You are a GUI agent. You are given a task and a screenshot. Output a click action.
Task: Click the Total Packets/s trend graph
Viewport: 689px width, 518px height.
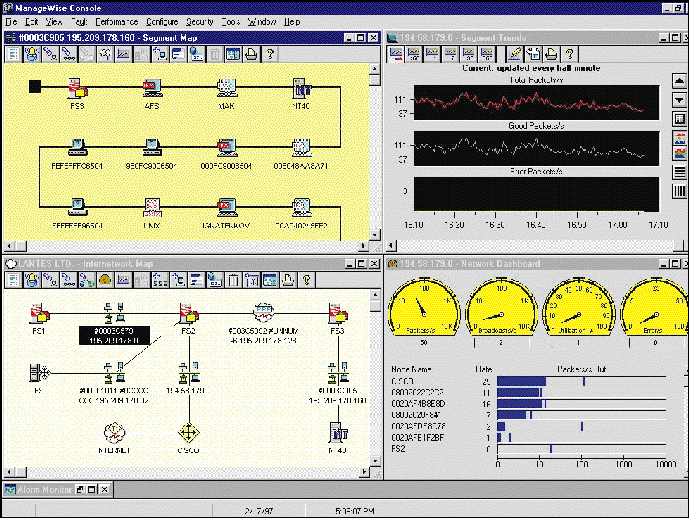536,102
